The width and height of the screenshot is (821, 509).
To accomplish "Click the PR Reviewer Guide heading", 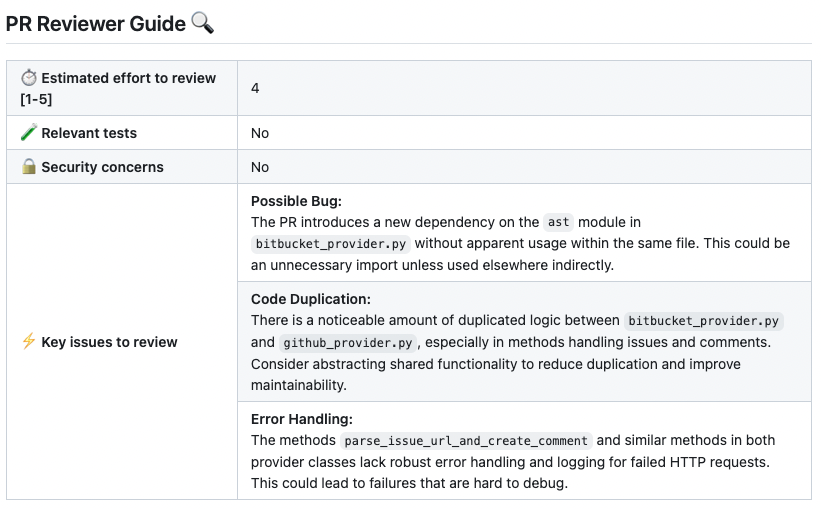I will pyautogui.click(x=95, y=24).
